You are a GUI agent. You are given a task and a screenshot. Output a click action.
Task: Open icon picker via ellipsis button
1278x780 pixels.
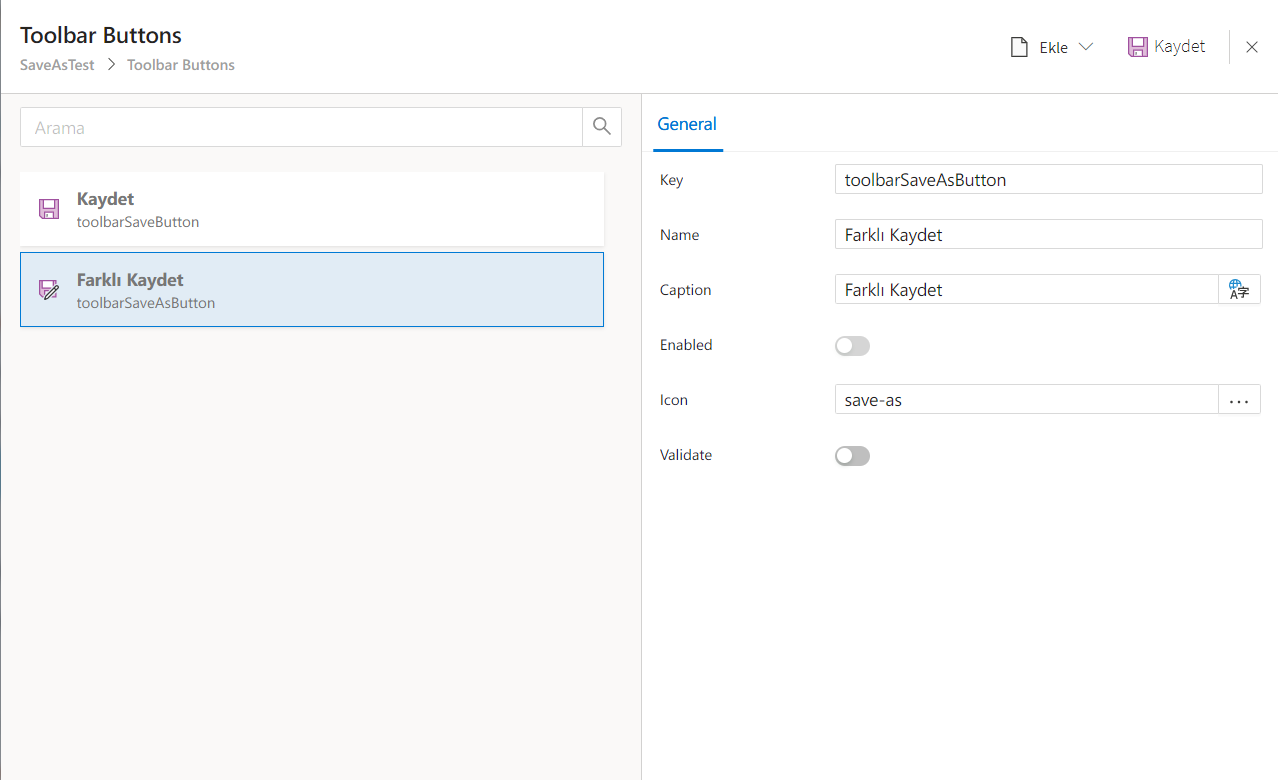pyautogui.click(x=1239, y=400)
